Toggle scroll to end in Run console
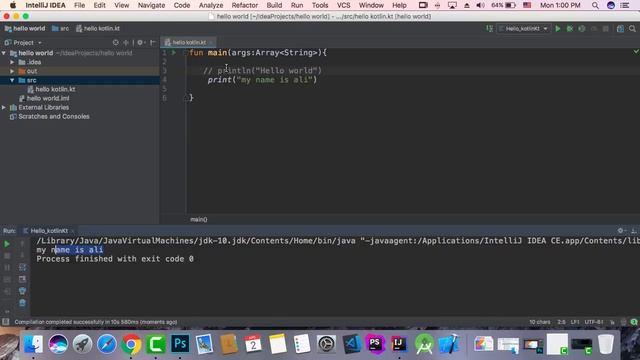The height and width of the screenshot is (360, 640). (22, 279)
